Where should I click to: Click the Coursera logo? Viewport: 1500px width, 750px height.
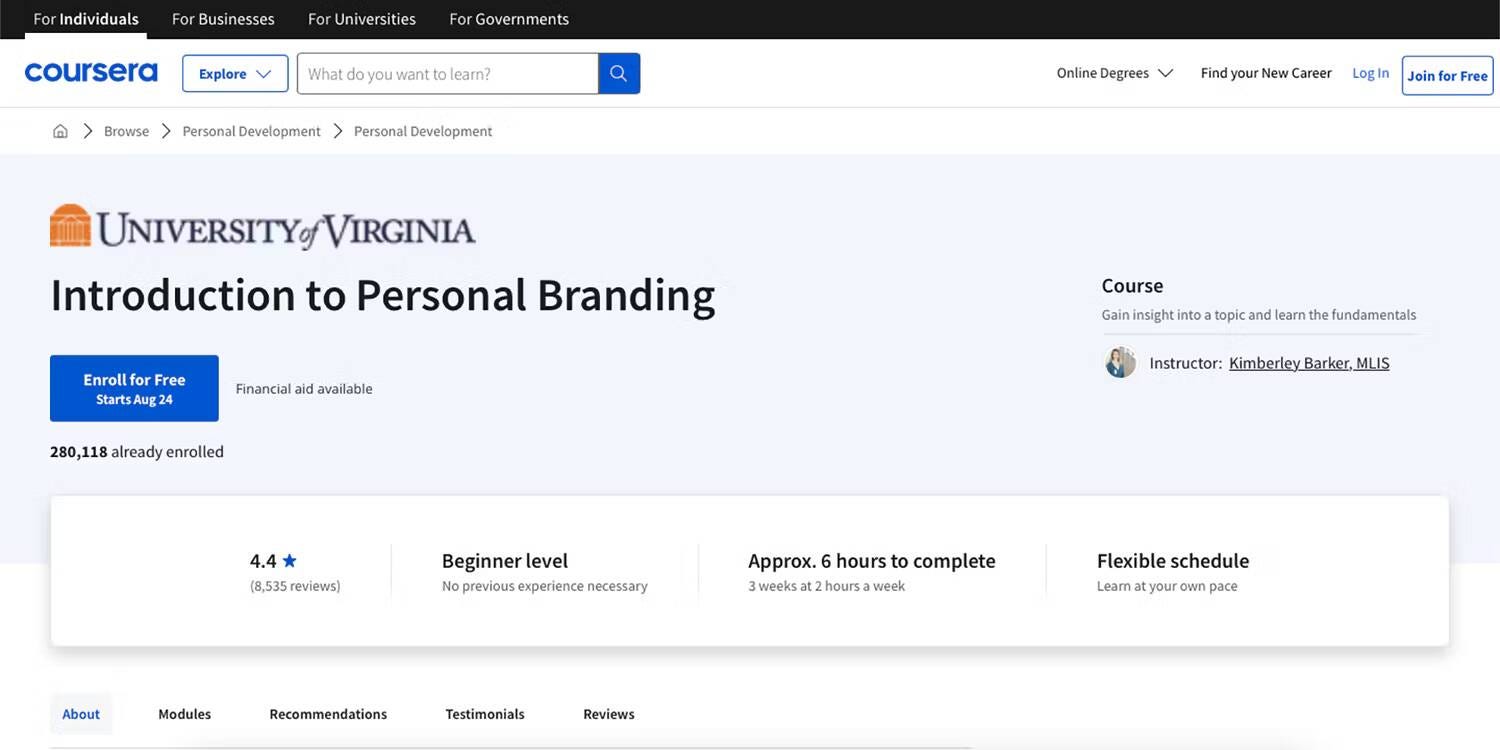91,73
